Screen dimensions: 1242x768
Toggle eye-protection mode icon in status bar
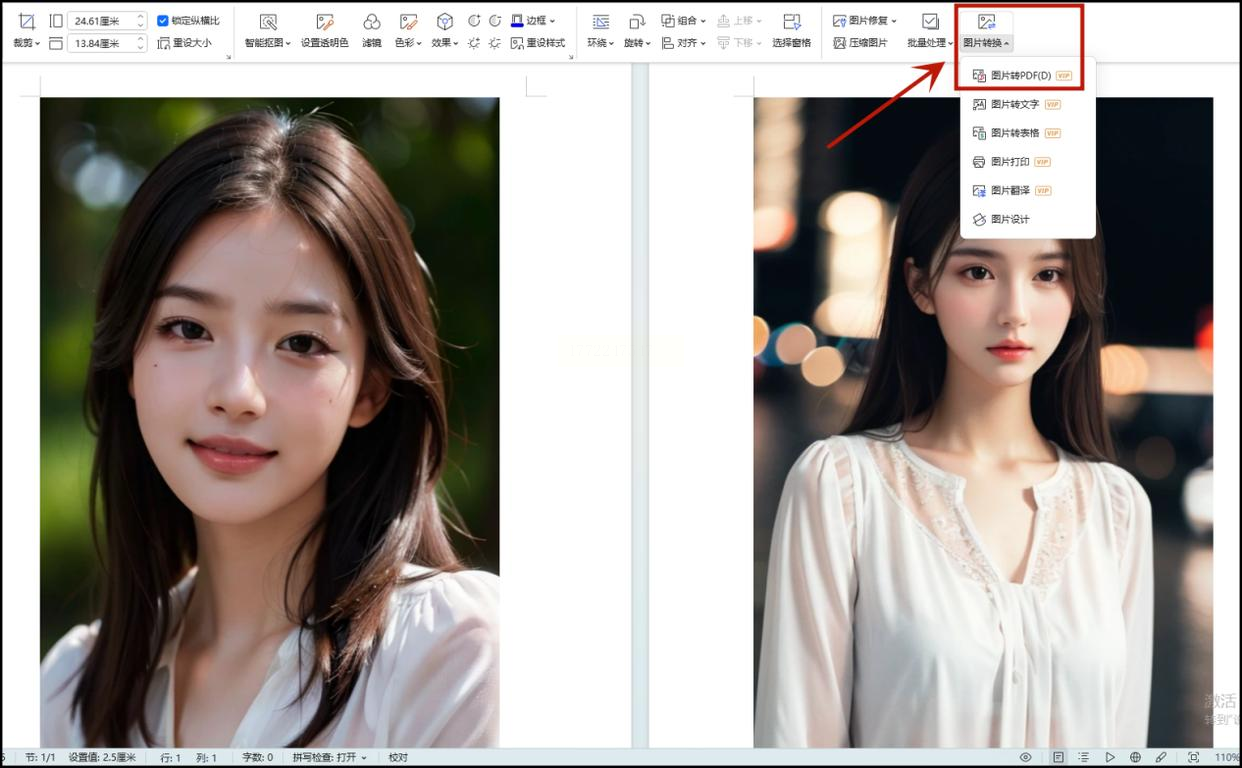(1026, 757)
